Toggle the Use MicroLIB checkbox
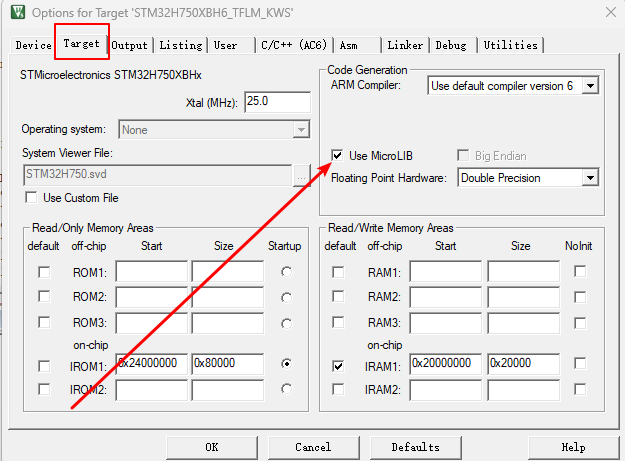Viewport: 625px width, 461px height. click(337, 155)
